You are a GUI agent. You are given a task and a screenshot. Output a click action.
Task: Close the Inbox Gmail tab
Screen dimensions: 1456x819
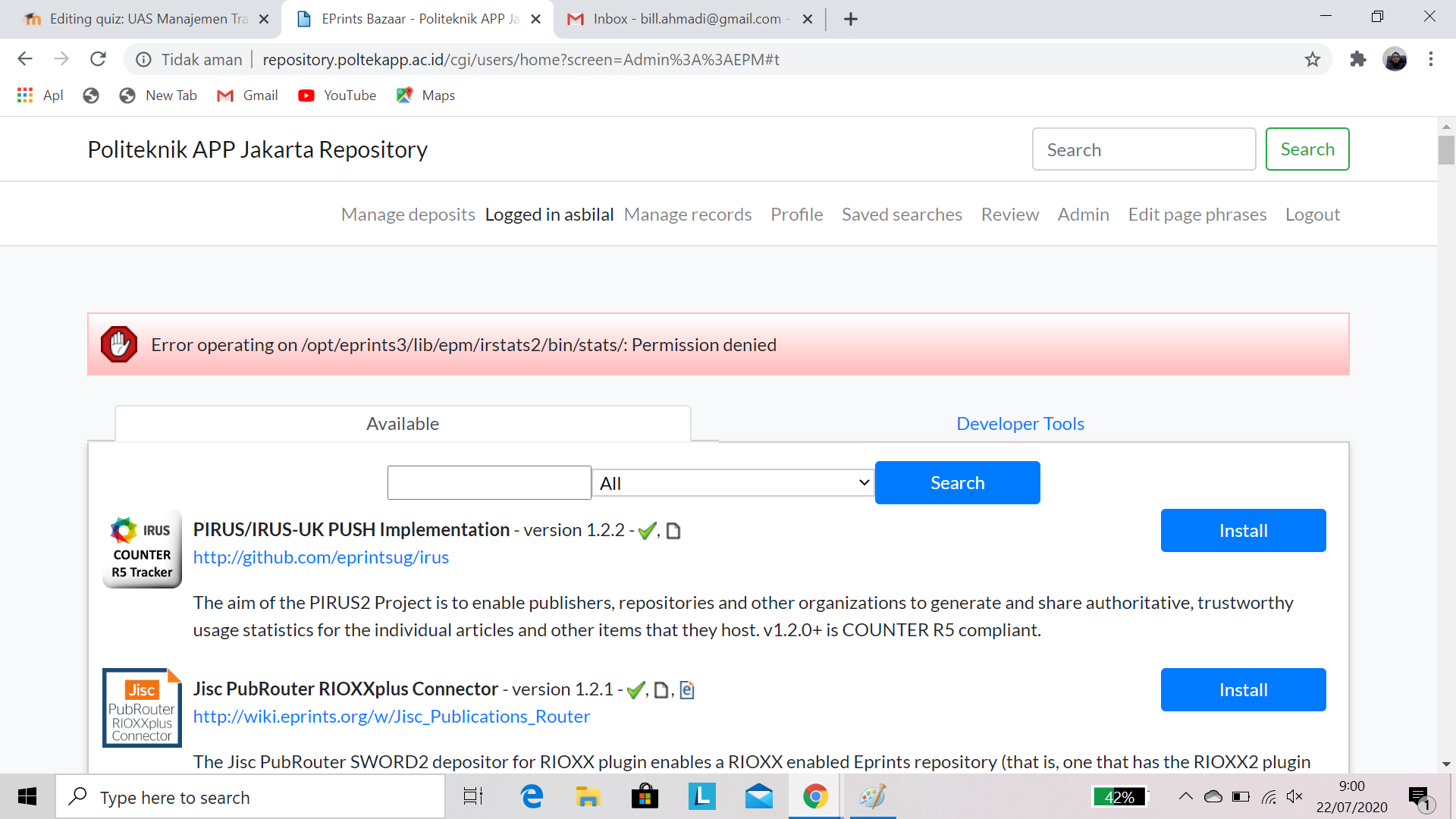pos(808,19)
